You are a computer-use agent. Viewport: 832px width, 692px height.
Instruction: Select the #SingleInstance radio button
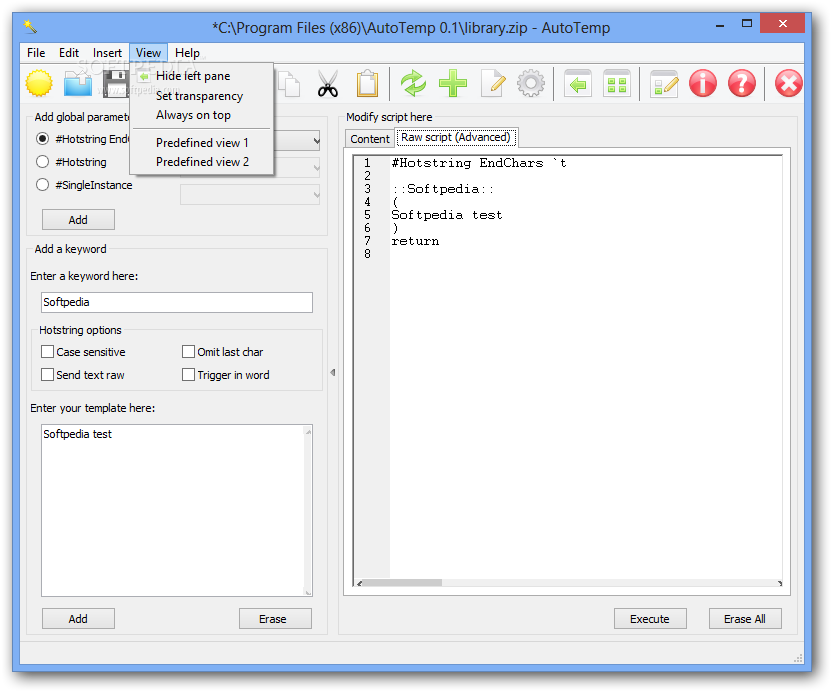point(42,185)
